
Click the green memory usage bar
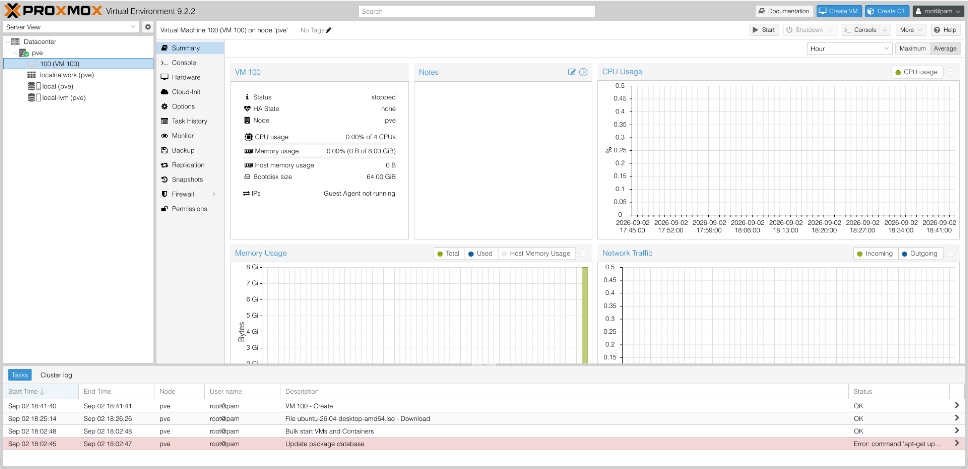point(584,315)
